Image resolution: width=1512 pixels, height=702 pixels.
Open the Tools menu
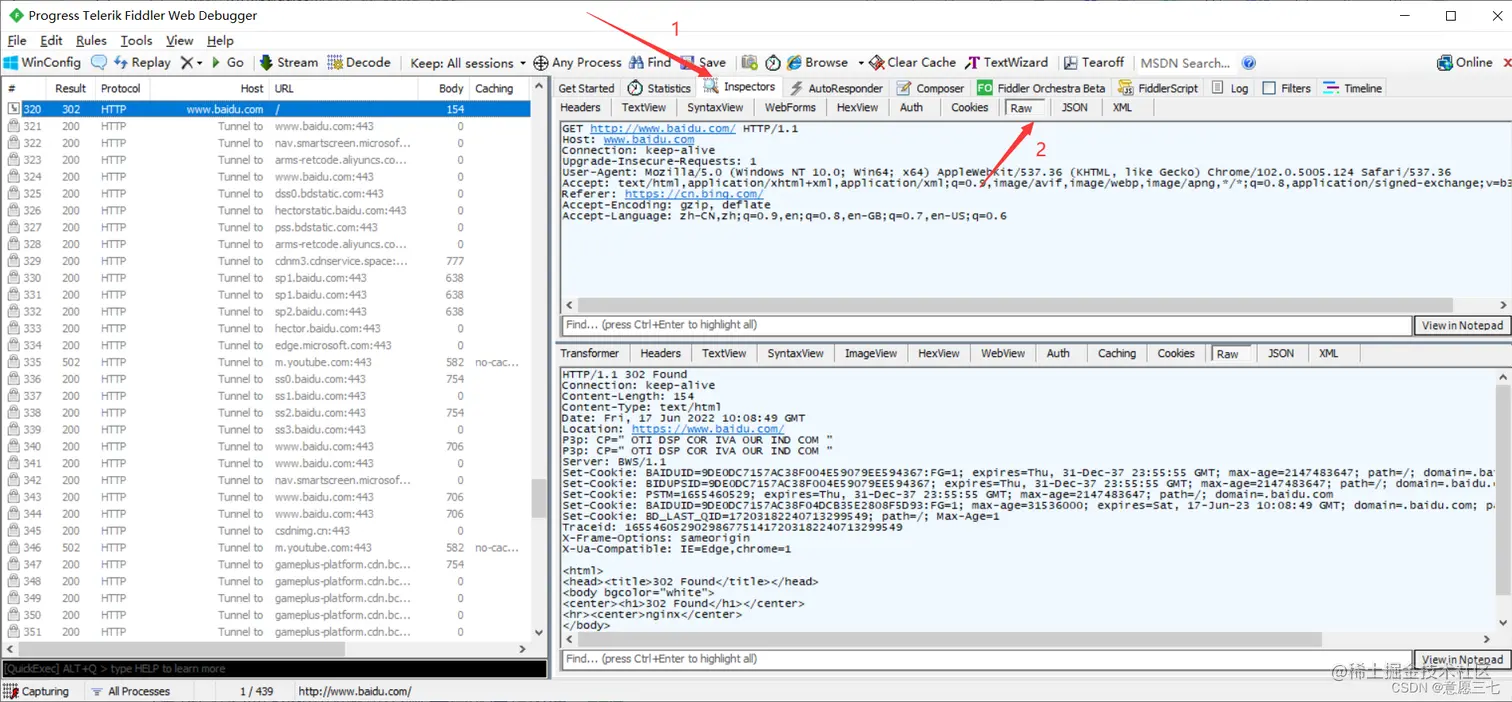tap(136, 41)
